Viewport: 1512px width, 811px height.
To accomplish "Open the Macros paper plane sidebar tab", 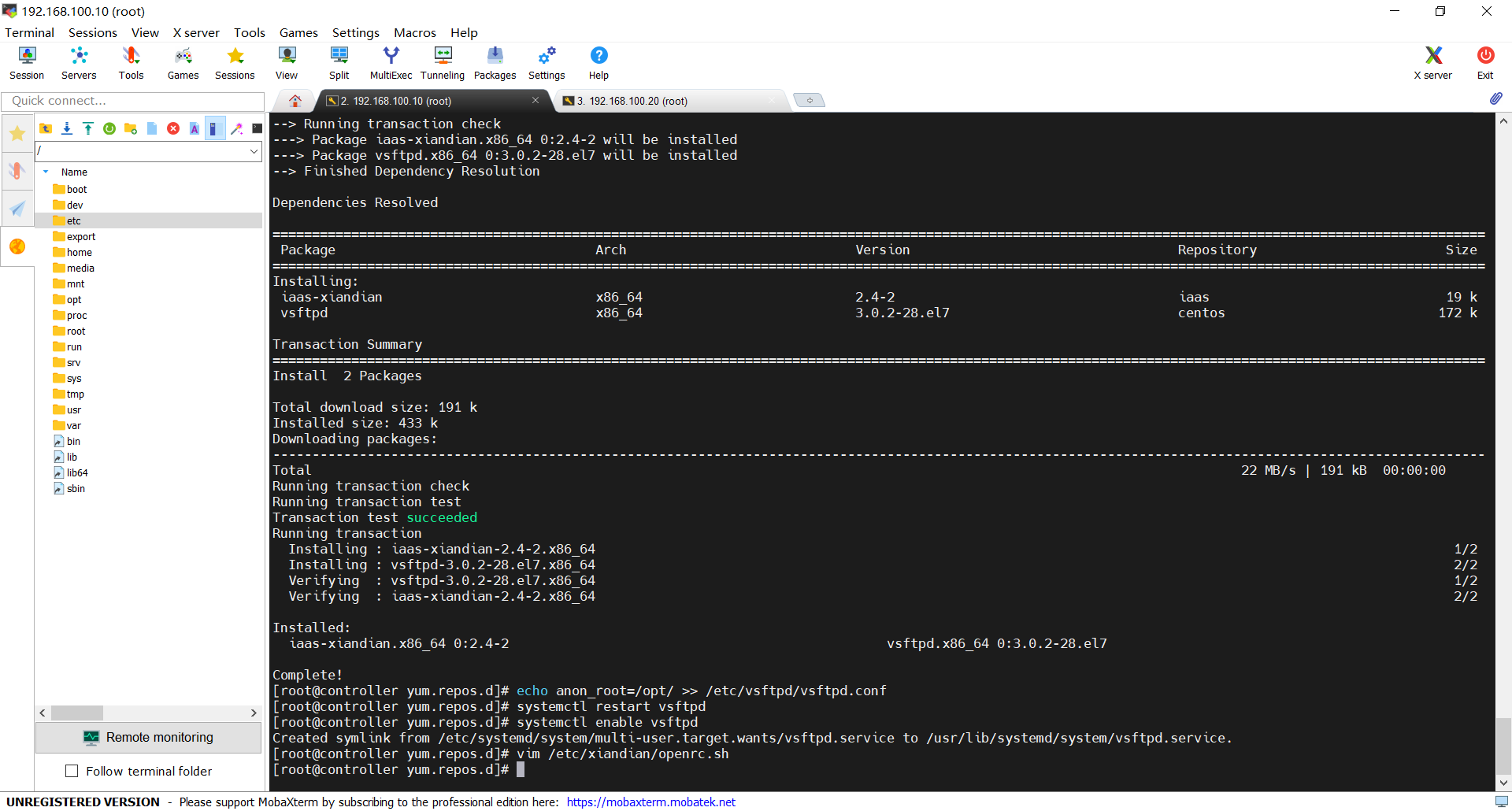I will pos(17,209).
